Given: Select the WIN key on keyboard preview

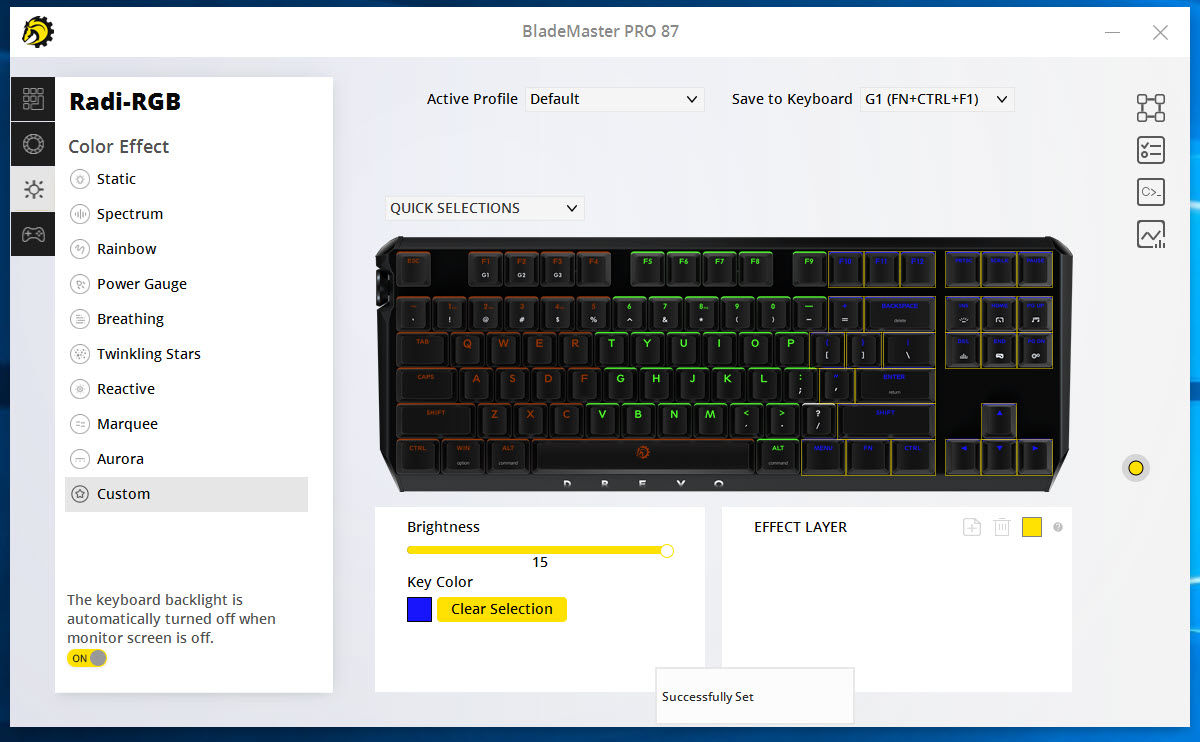Looking at the screenshot, I should coord(464,455).
